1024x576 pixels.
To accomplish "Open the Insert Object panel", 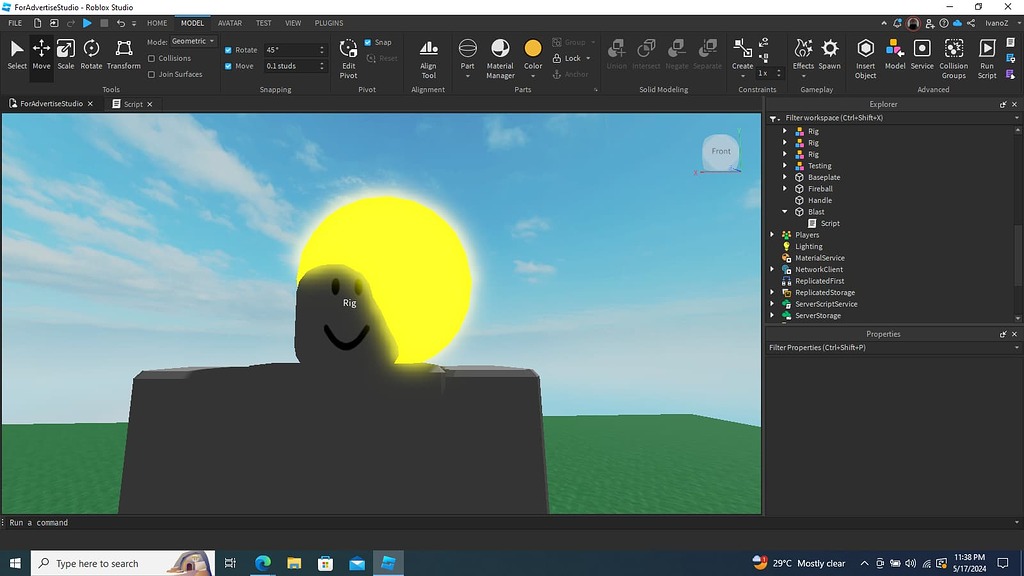I will [x=864, y=55].
